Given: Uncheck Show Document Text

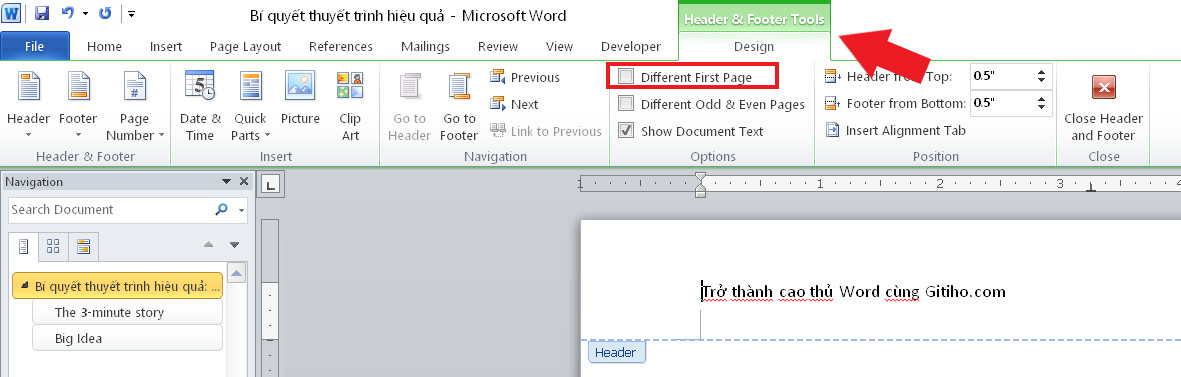Looking at the screenshot, I should click(x=626, y=131).
